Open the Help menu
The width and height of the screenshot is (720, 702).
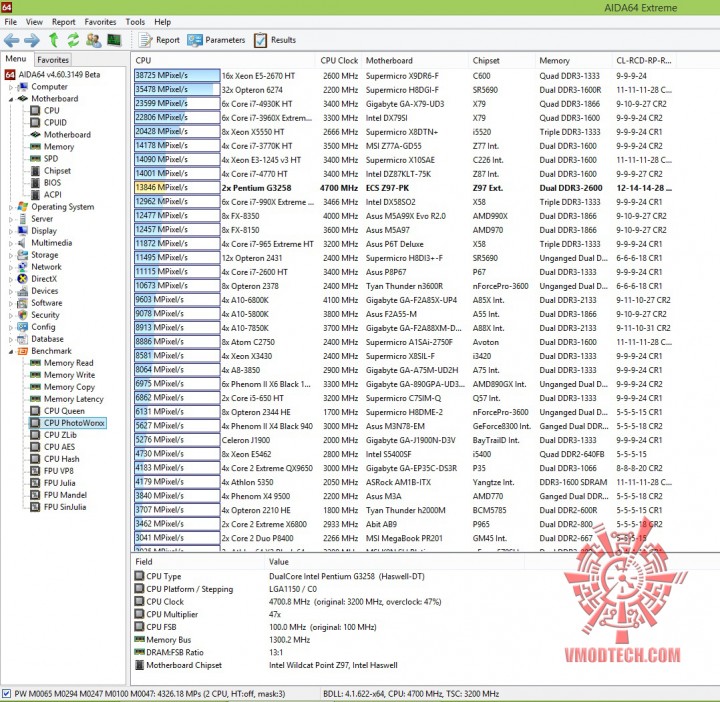click(x=163, y=22)
